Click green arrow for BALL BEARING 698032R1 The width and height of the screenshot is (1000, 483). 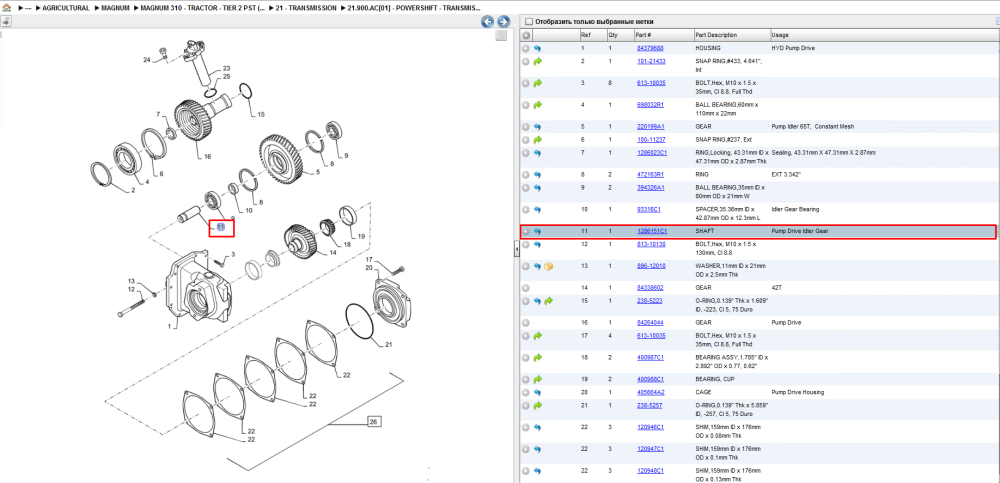(538, 105)
